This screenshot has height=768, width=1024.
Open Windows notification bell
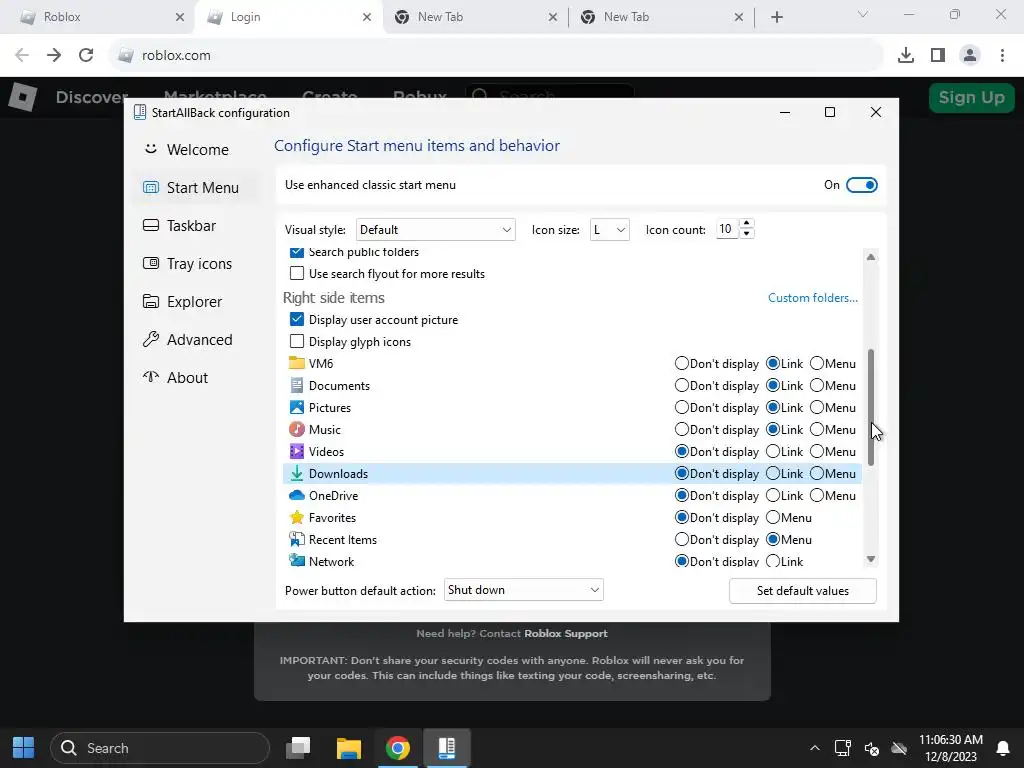coord(1002,748)
